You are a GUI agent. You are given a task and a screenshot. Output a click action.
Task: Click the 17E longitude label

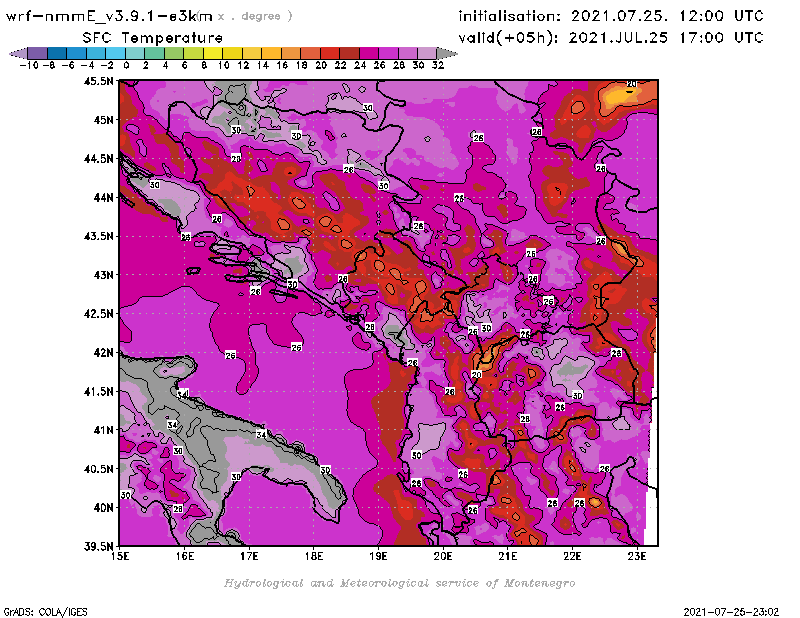(x=249, y=556)
